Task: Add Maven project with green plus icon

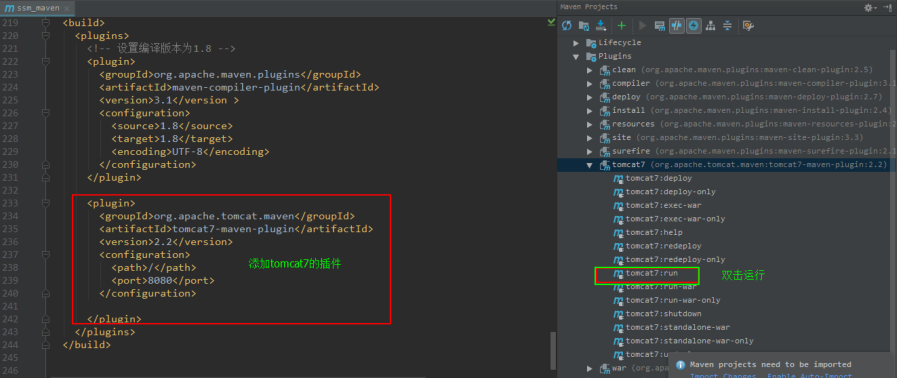Action: [622, 25]
